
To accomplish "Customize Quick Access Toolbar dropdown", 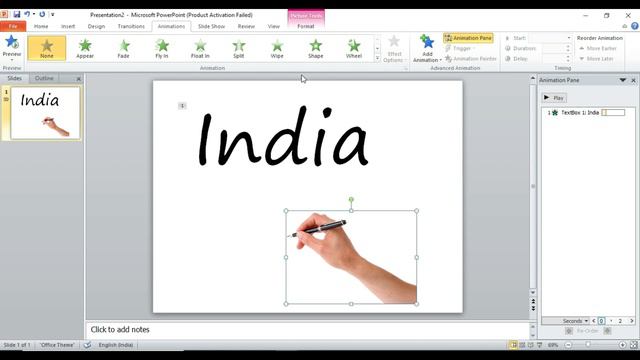I will pyautogui.click(x=53, y=14).
